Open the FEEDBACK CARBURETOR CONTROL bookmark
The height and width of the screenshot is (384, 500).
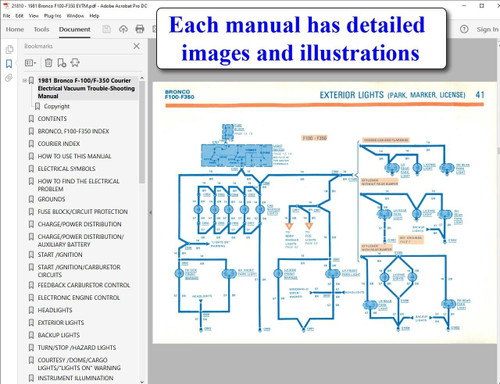(x=84, y=285)
